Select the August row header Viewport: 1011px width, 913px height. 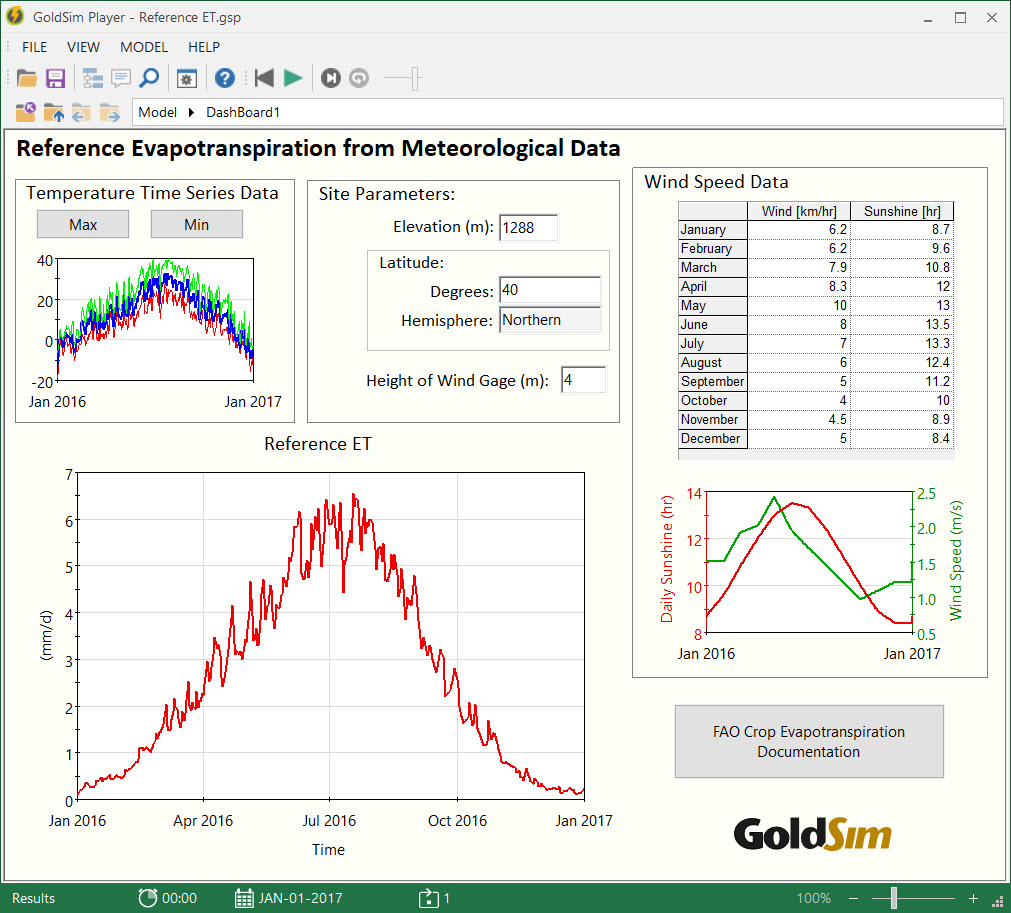[712, 362]
